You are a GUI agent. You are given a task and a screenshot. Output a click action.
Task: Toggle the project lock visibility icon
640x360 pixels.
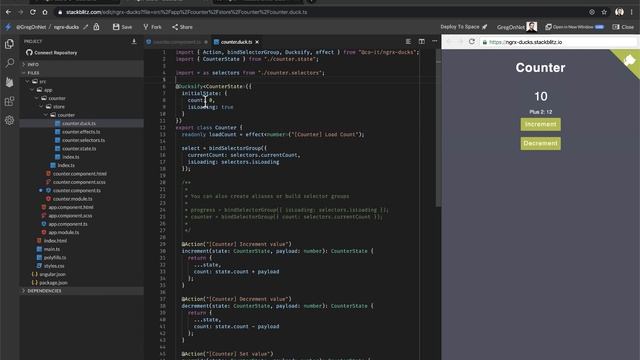coord(96,27)
